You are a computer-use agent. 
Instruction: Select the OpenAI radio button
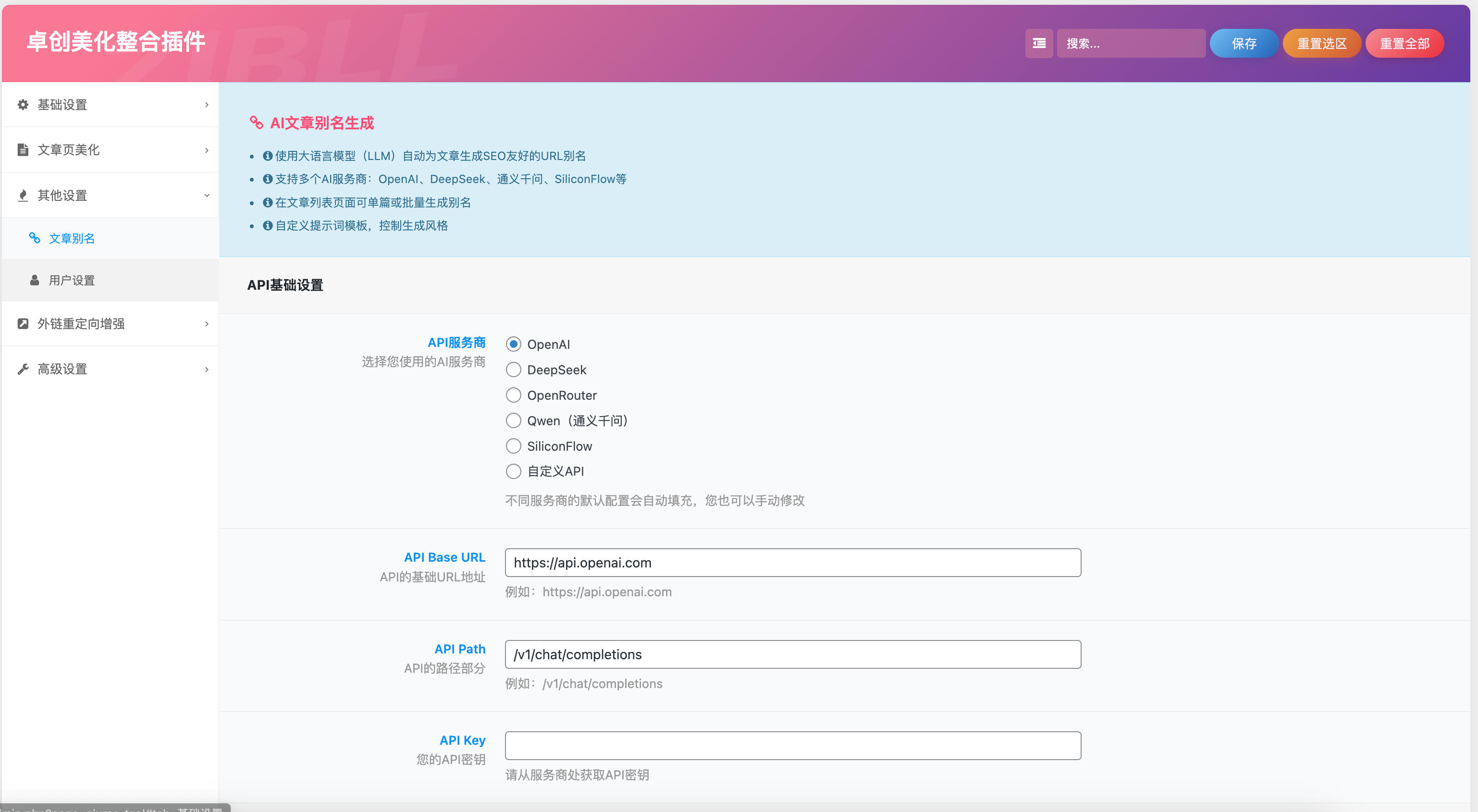coord(513,344)
